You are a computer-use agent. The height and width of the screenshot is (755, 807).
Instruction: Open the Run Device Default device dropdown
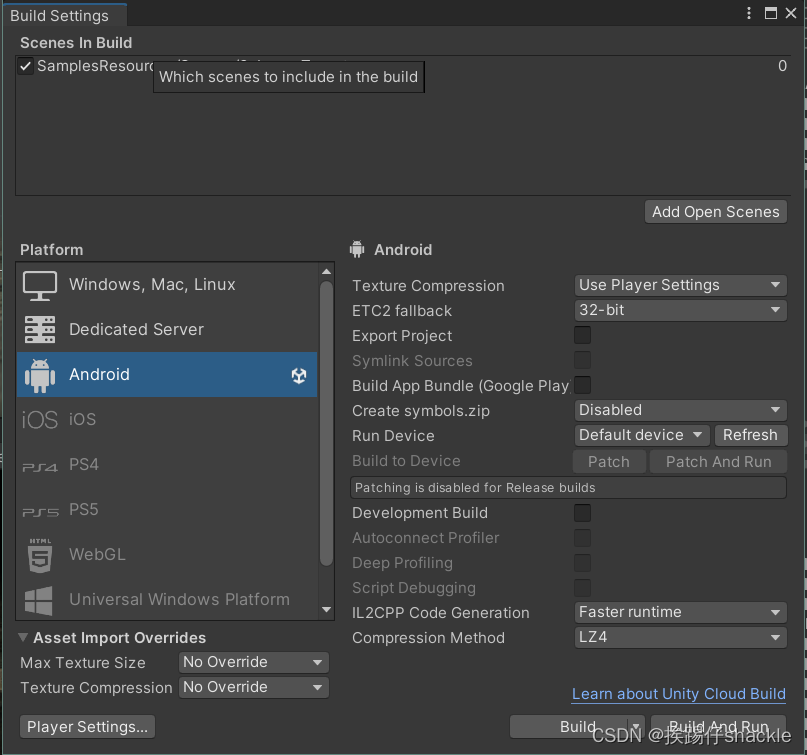pos(642,435)
